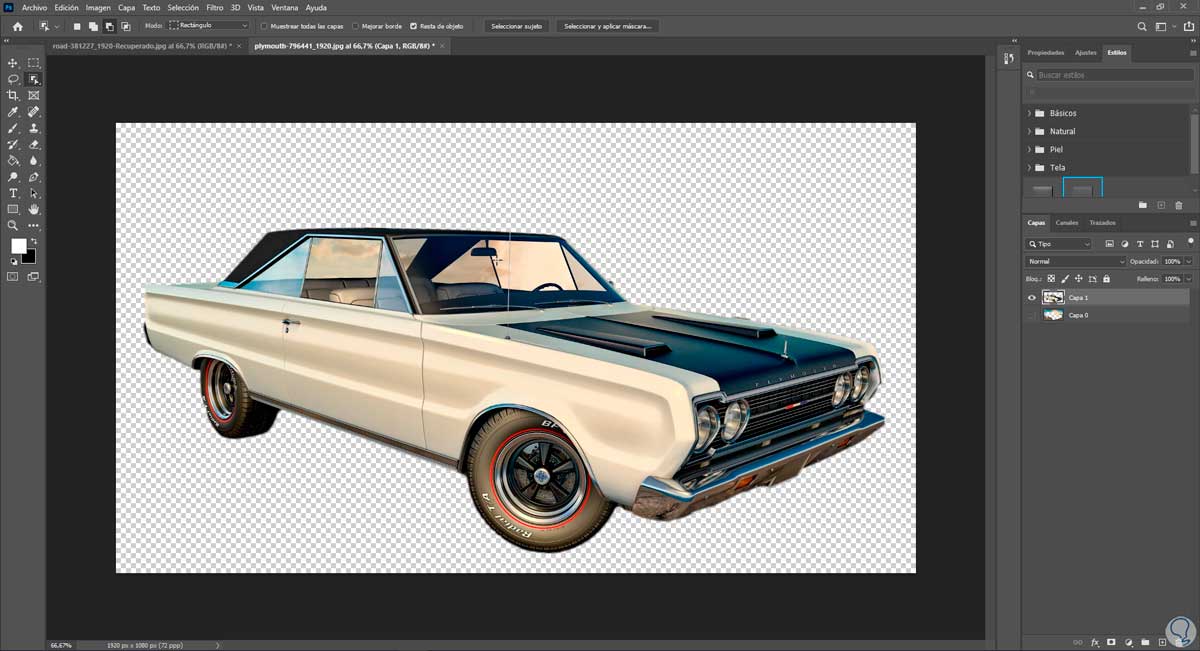The height and width of the screenshot is (651, 1200).
Task: Activate the Zoom tool in toolbar
Action: point(13,226)
